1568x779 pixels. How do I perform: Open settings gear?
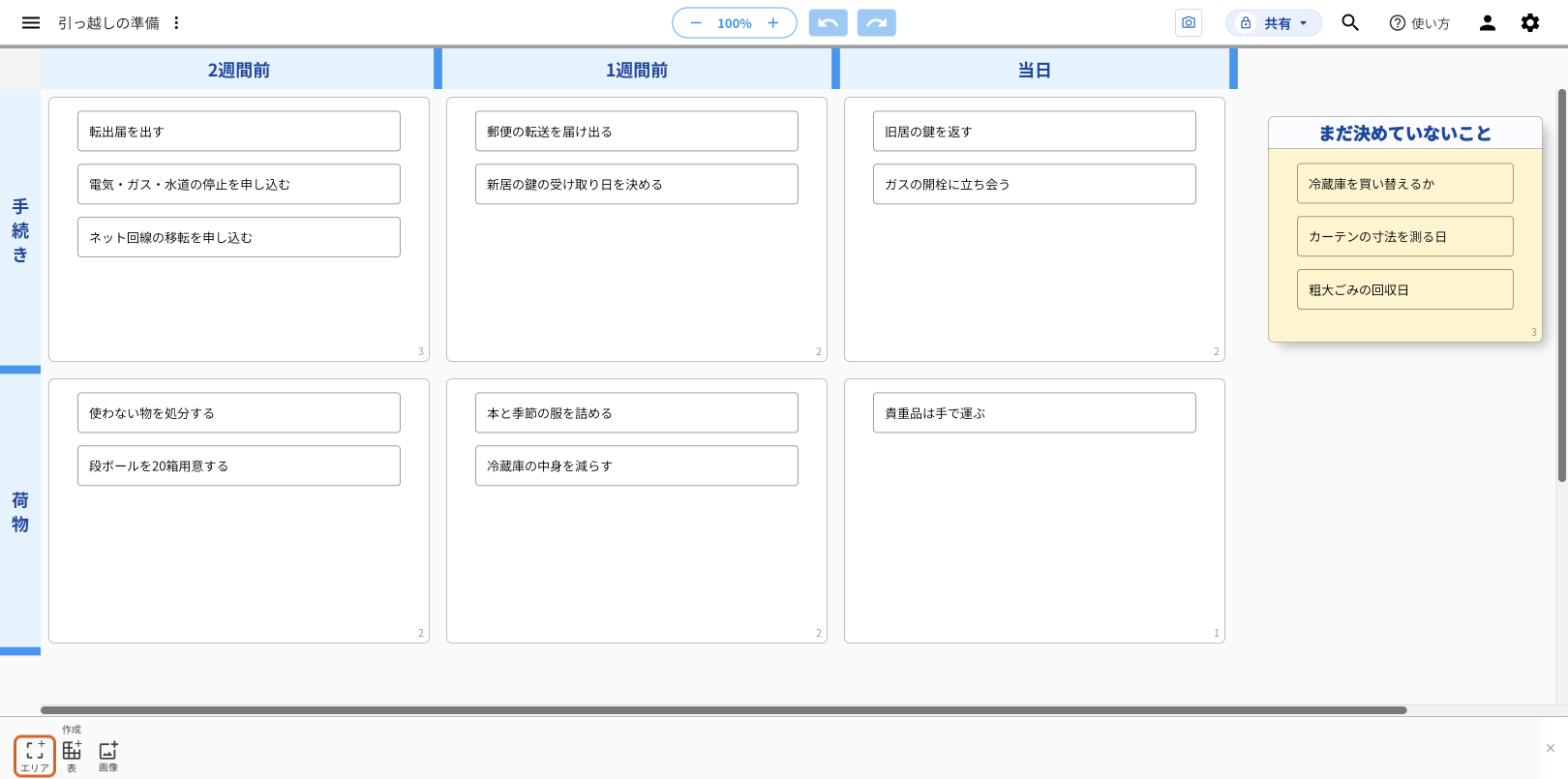[x=1530, y=22]
